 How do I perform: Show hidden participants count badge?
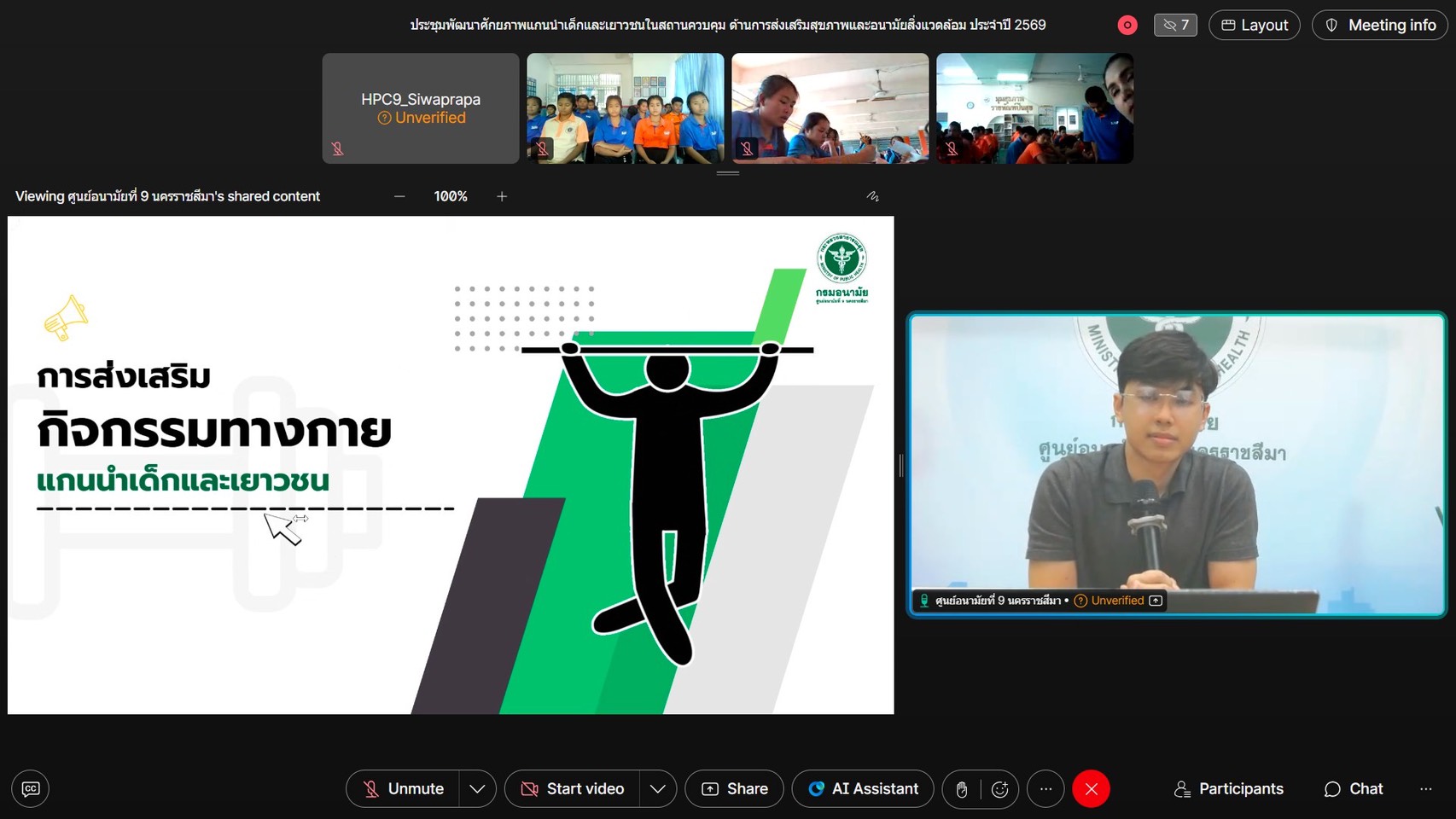click(x=1175, y=26)
